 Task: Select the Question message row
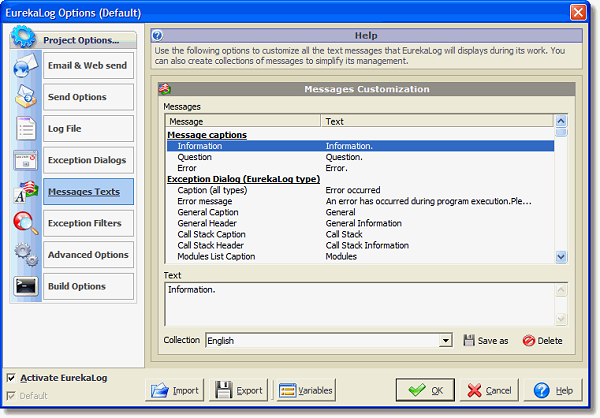tap(360, 157)
